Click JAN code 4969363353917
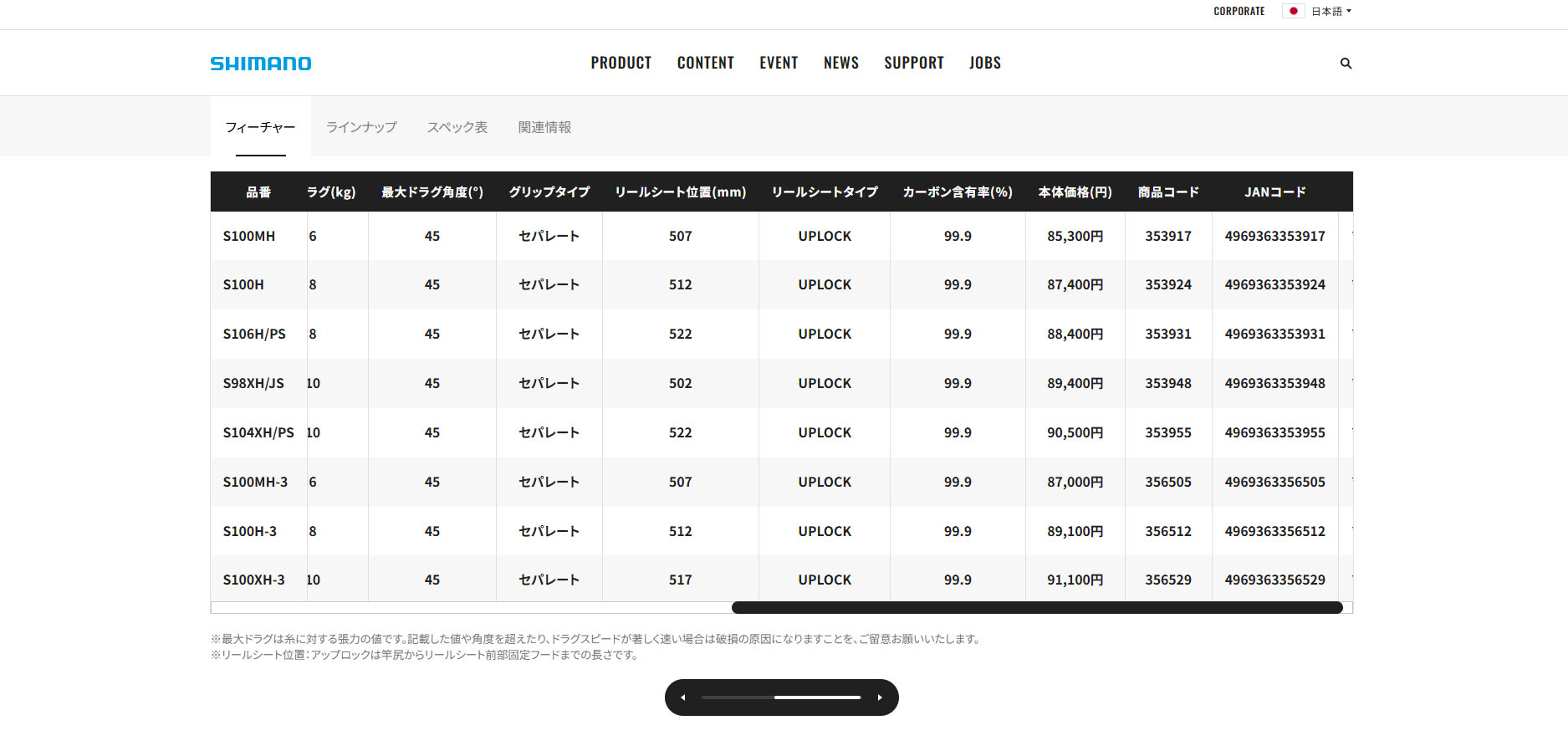The image size is (1568, 751). (1275, 237)
